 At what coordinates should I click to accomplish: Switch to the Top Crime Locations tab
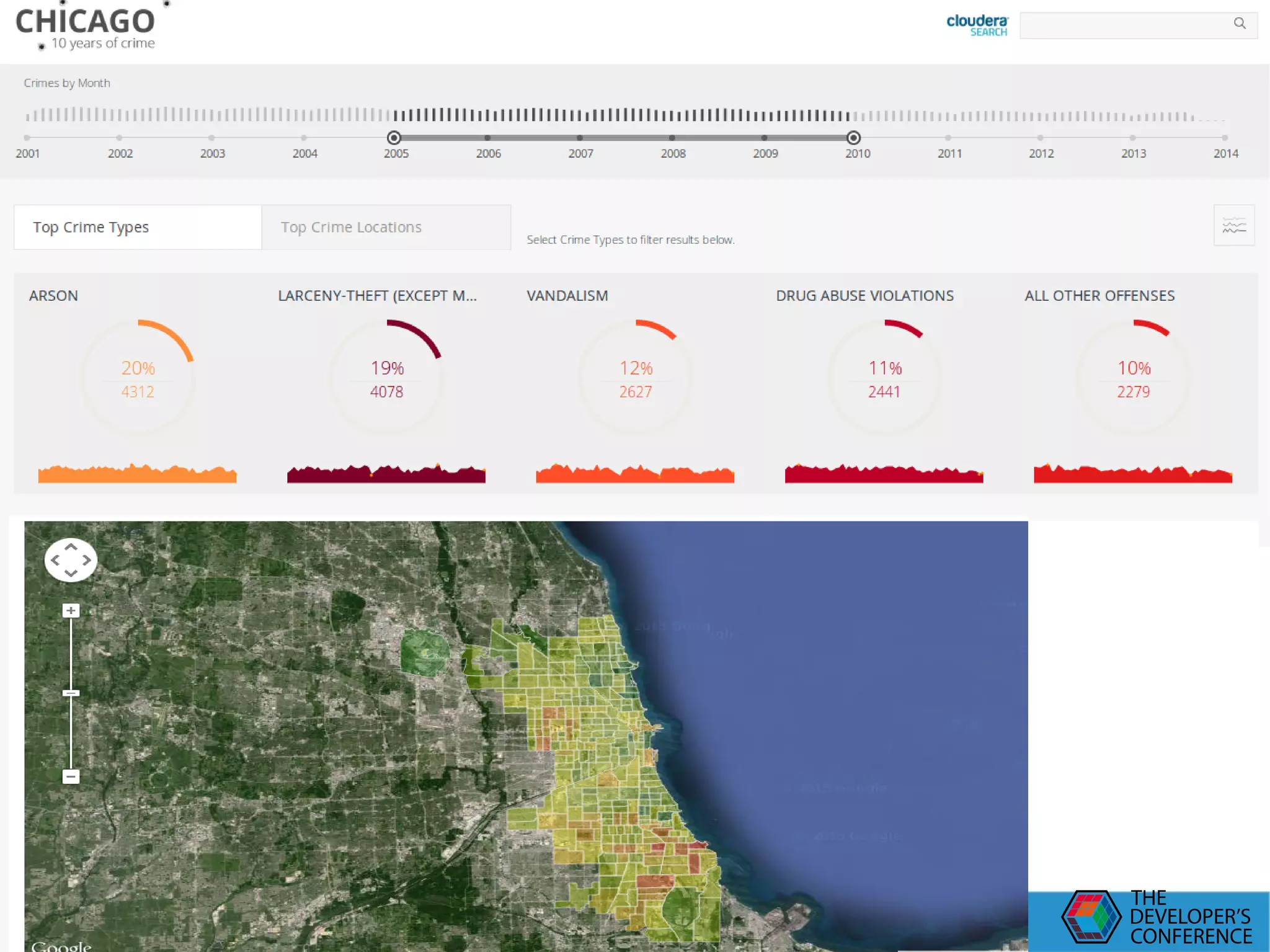(x=386, y=228)
